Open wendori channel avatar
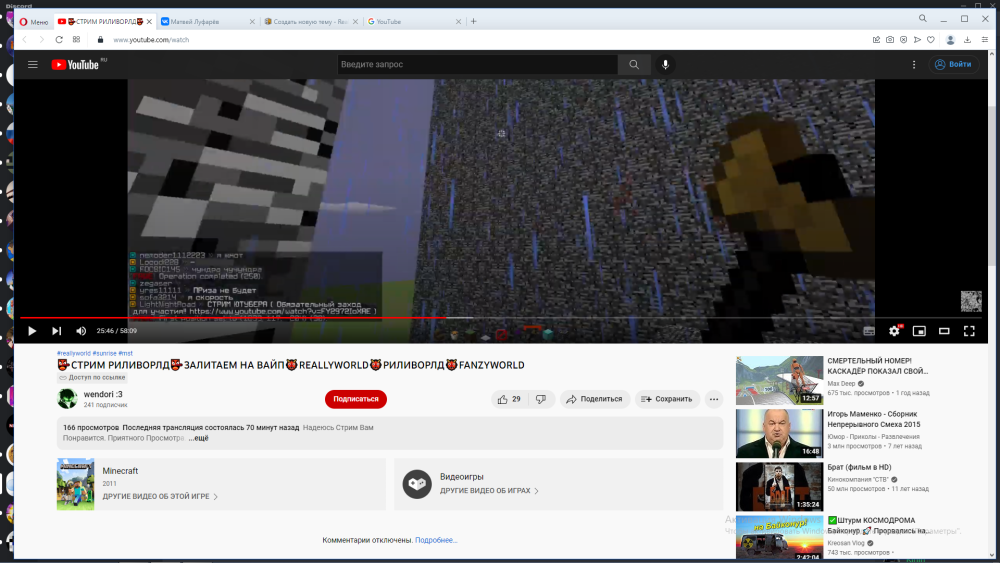Screen dimensions: 1000x563 pyautogui.click(x=67, y=398)
